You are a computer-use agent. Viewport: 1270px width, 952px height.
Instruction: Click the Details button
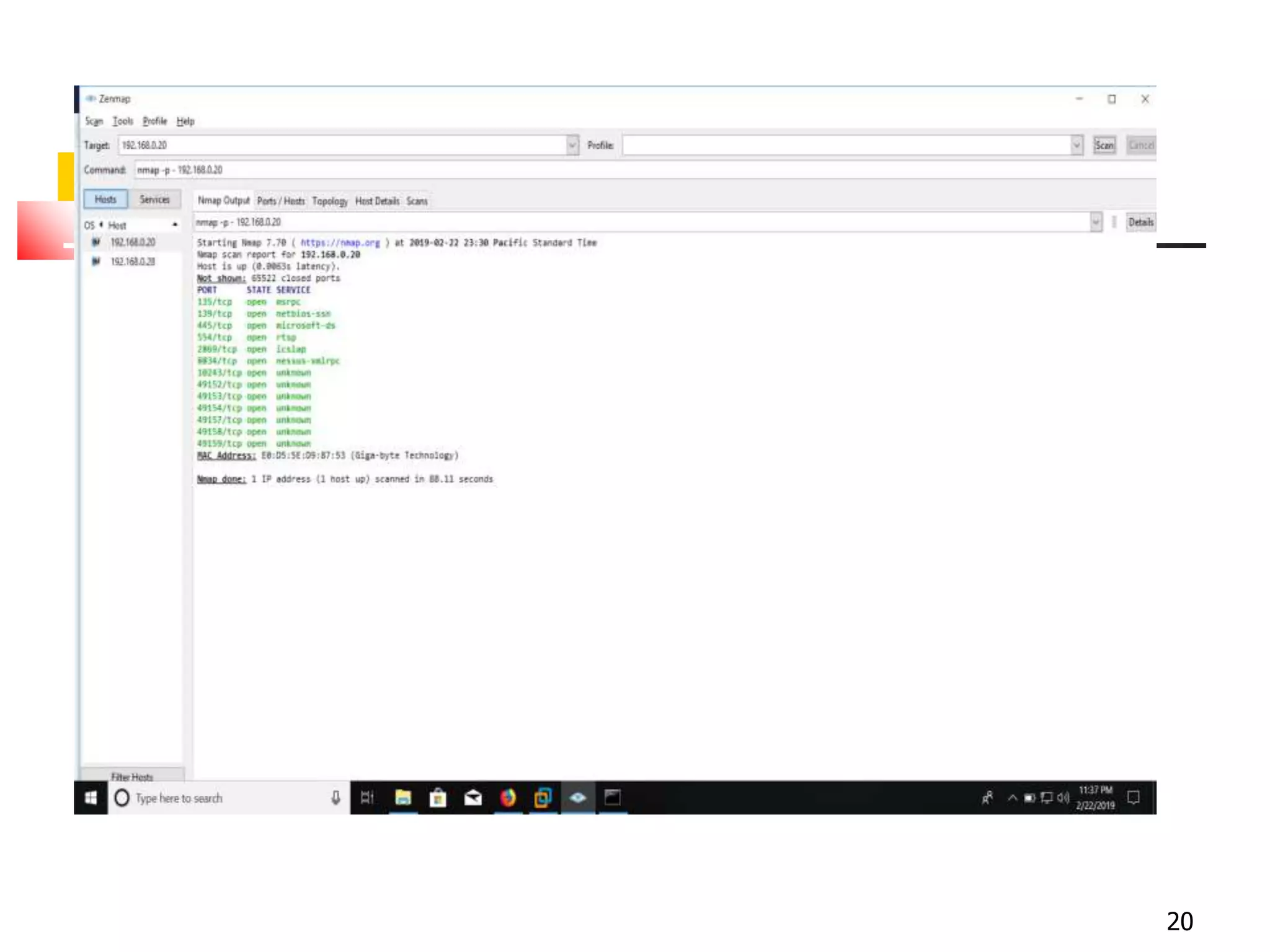pos(1140,222)
